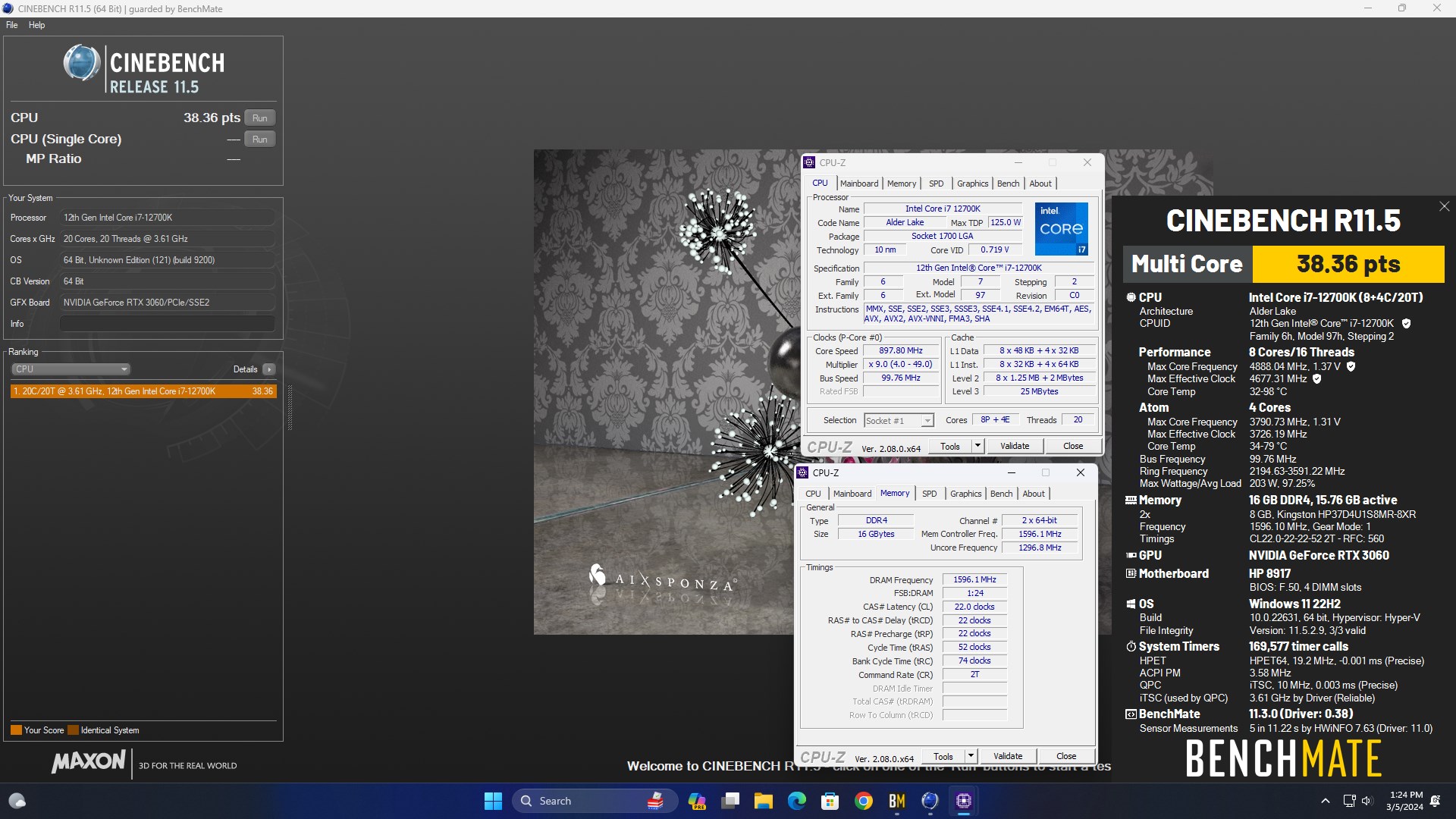Viewport: 1456px width, 819px height.
Task: Open notification center bell icon
Action: [x=1436, y=801]
